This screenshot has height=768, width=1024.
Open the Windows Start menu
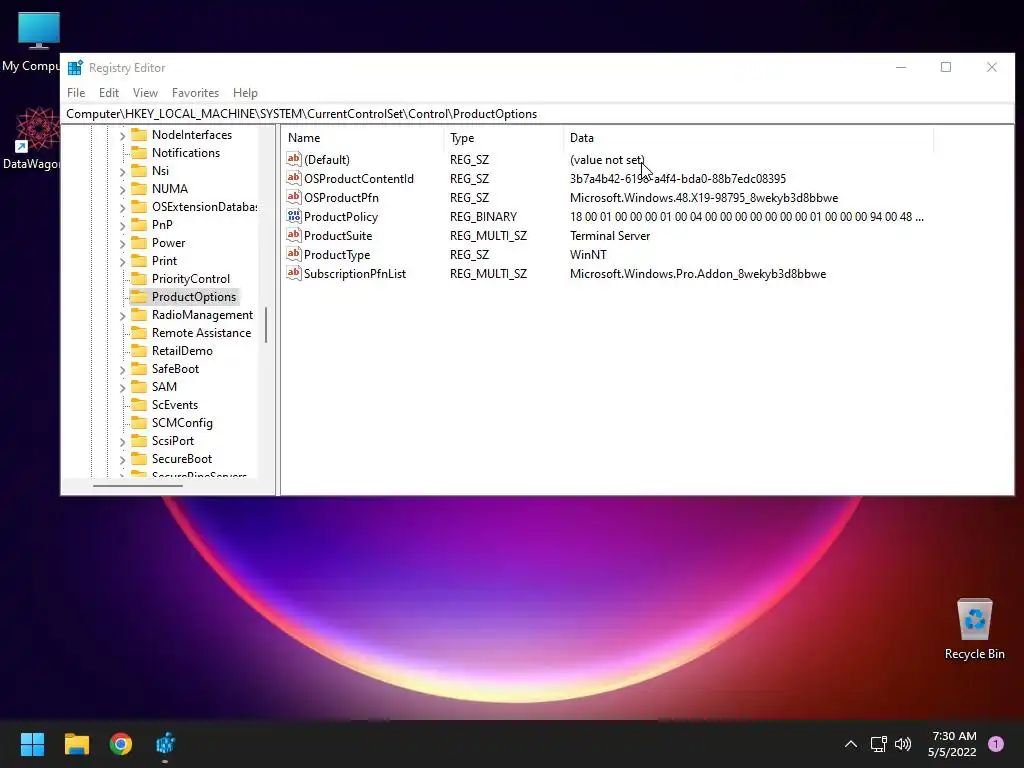point(32,744)
